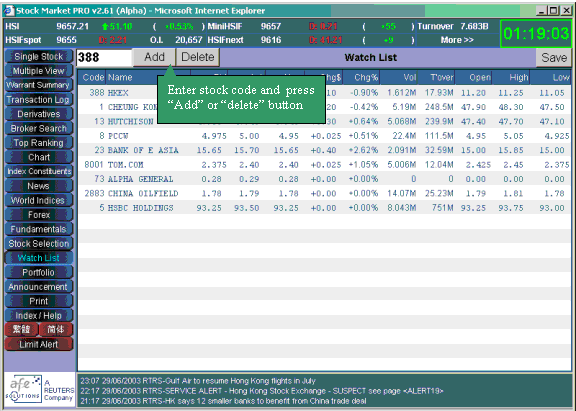Click the stock code input field
Image resolution: width=576 pixels, height=411 pixels.
(x=104, y=57)
